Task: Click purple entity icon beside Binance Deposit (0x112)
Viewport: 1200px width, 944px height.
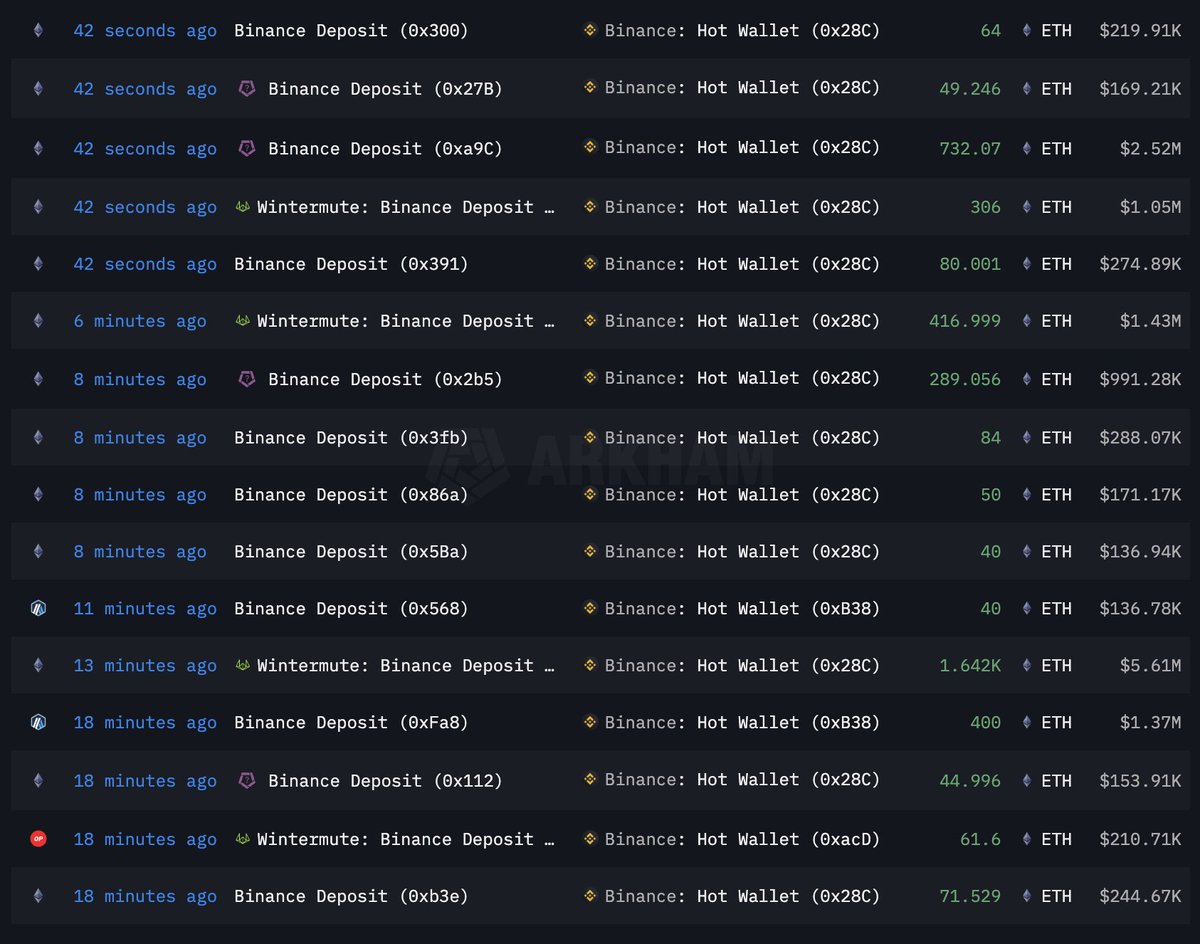Action: tap(247, 780)
